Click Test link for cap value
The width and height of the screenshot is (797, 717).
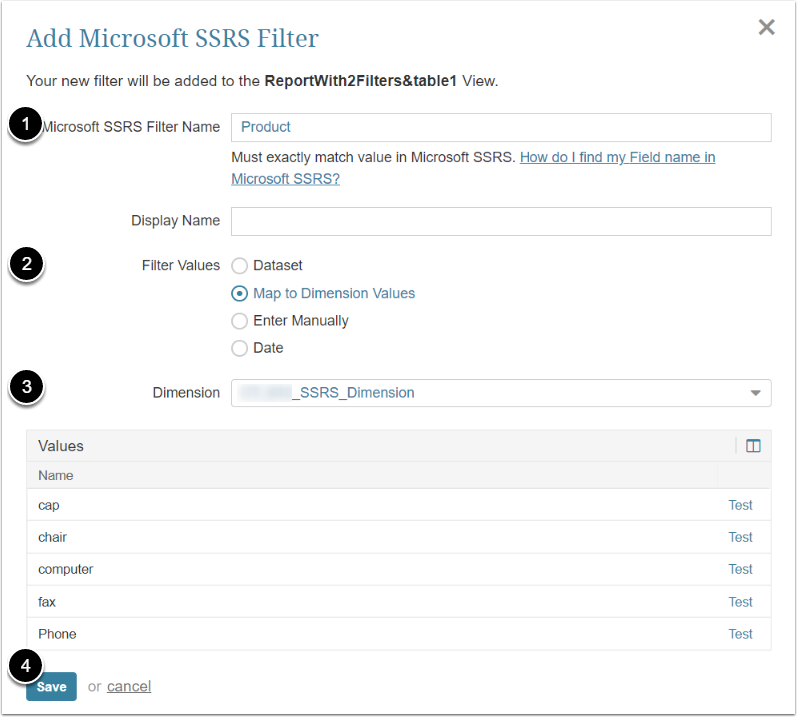pos(740,505)
